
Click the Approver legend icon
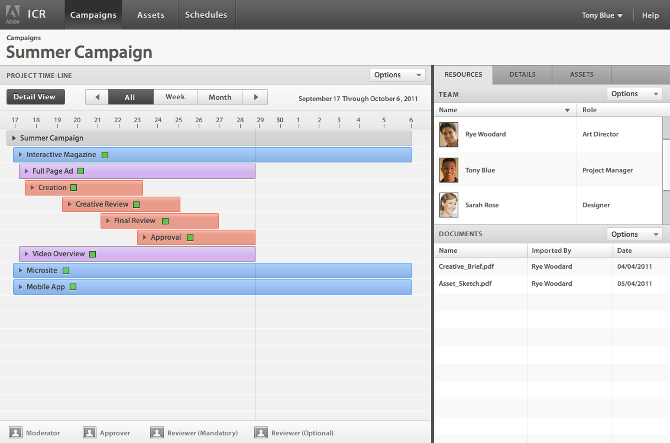pyautogui.click(x=90, y=432)
